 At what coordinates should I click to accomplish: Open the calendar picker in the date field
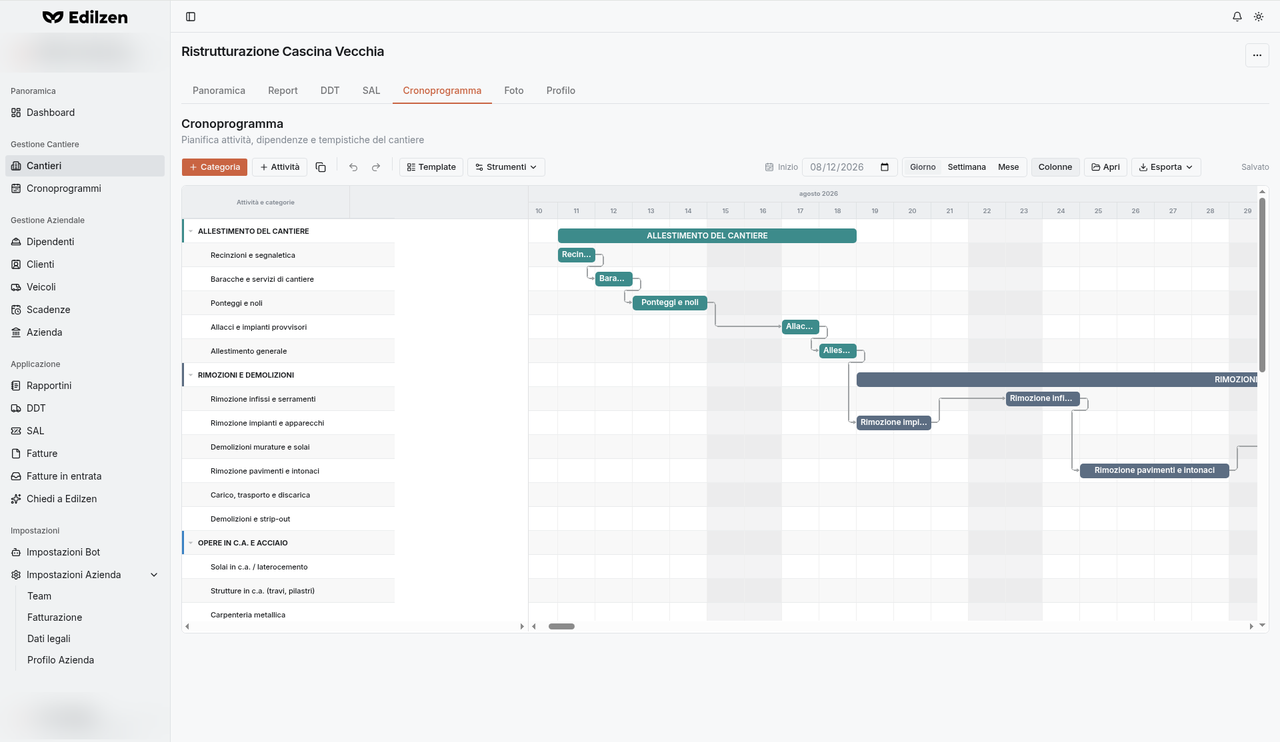tap(885, 167)
